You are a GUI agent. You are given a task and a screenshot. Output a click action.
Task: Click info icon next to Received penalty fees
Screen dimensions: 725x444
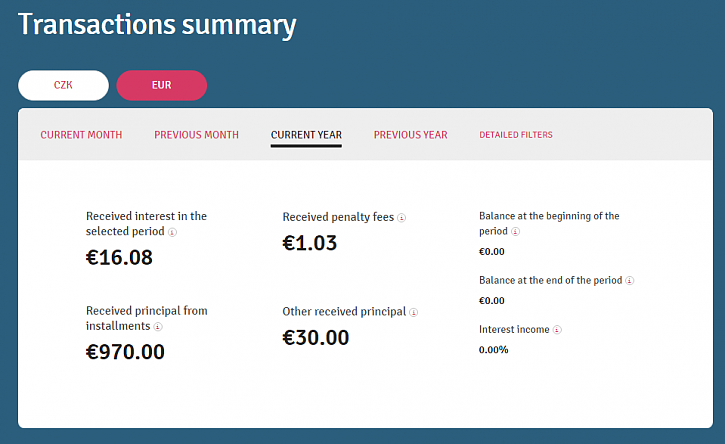[x=401, y=218]
